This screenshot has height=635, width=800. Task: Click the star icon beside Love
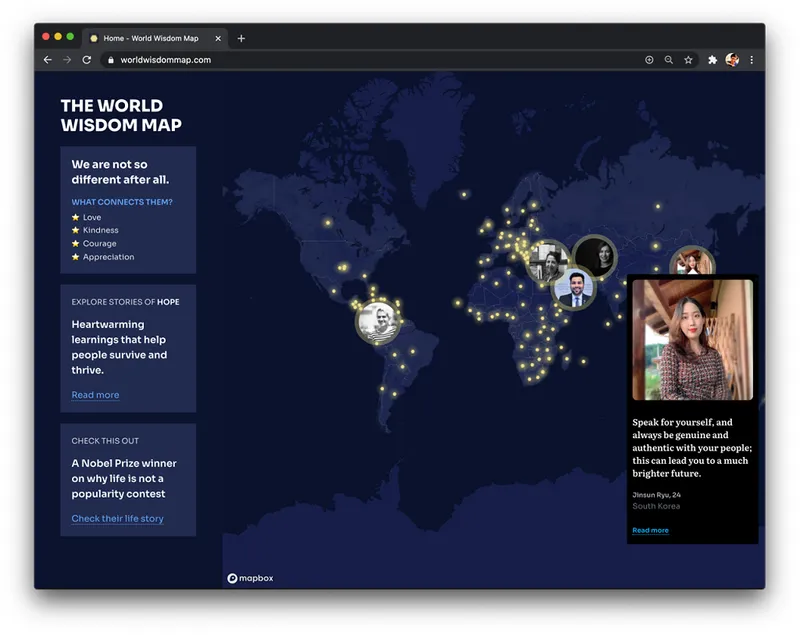(x=77, y=217)
